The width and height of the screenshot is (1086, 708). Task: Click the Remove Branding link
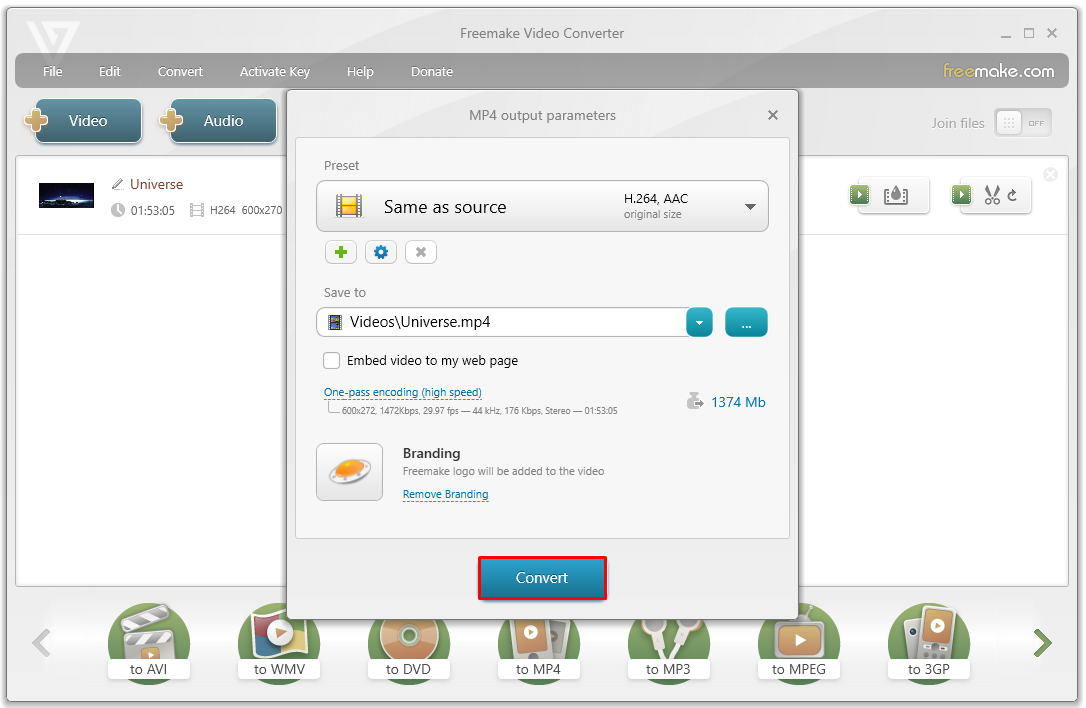click(445, 494)
